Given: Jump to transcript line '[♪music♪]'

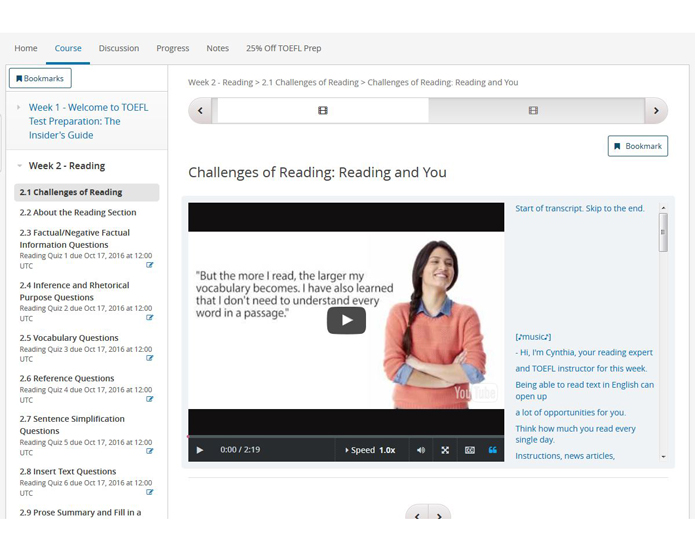Looking at the screenshot, I should tap(533, 337).
